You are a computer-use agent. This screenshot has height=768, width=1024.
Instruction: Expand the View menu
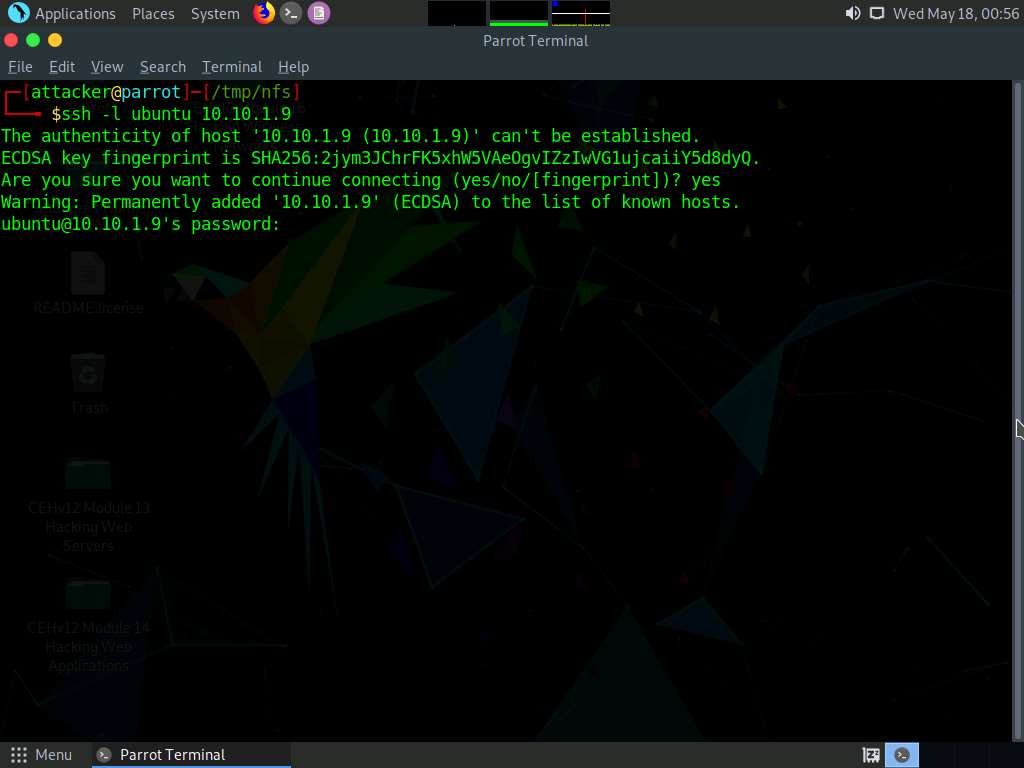click(107, 67)
